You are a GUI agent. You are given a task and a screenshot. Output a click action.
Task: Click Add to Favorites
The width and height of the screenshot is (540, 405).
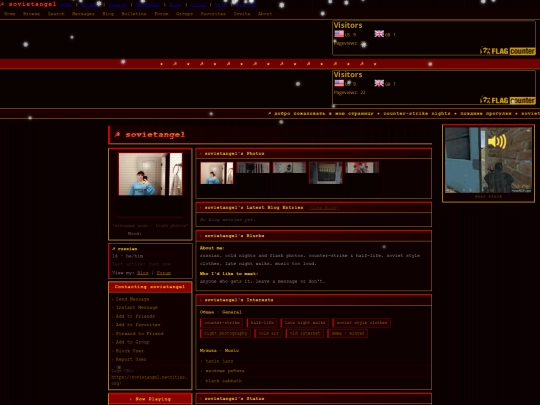coord(138,325)
